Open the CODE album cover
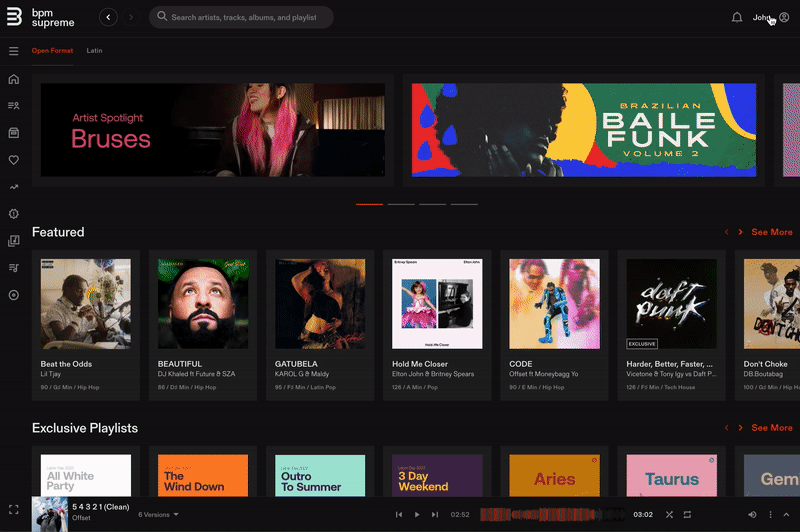This screenshot has width=800, height=532. tap(555, 304)
